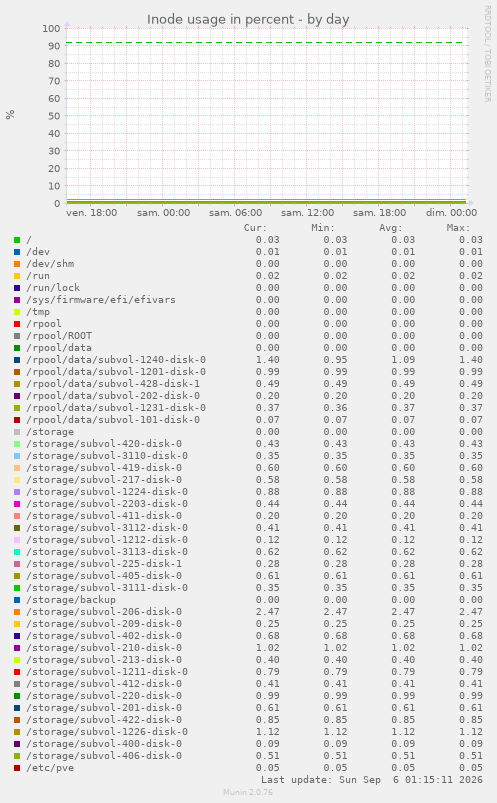Click the '/rpool/data' legend label

point(59,348)
